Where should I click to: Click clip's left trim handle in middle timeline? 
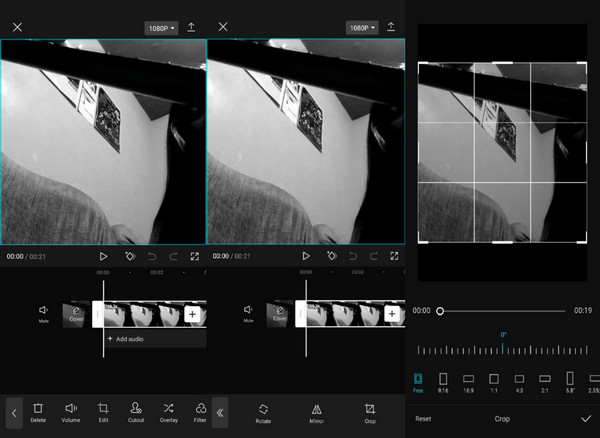point(300,314)
